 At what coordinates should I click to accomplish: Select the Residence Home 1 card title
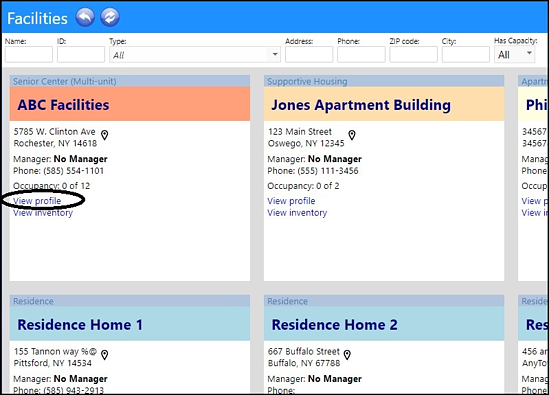pos(80,325)
